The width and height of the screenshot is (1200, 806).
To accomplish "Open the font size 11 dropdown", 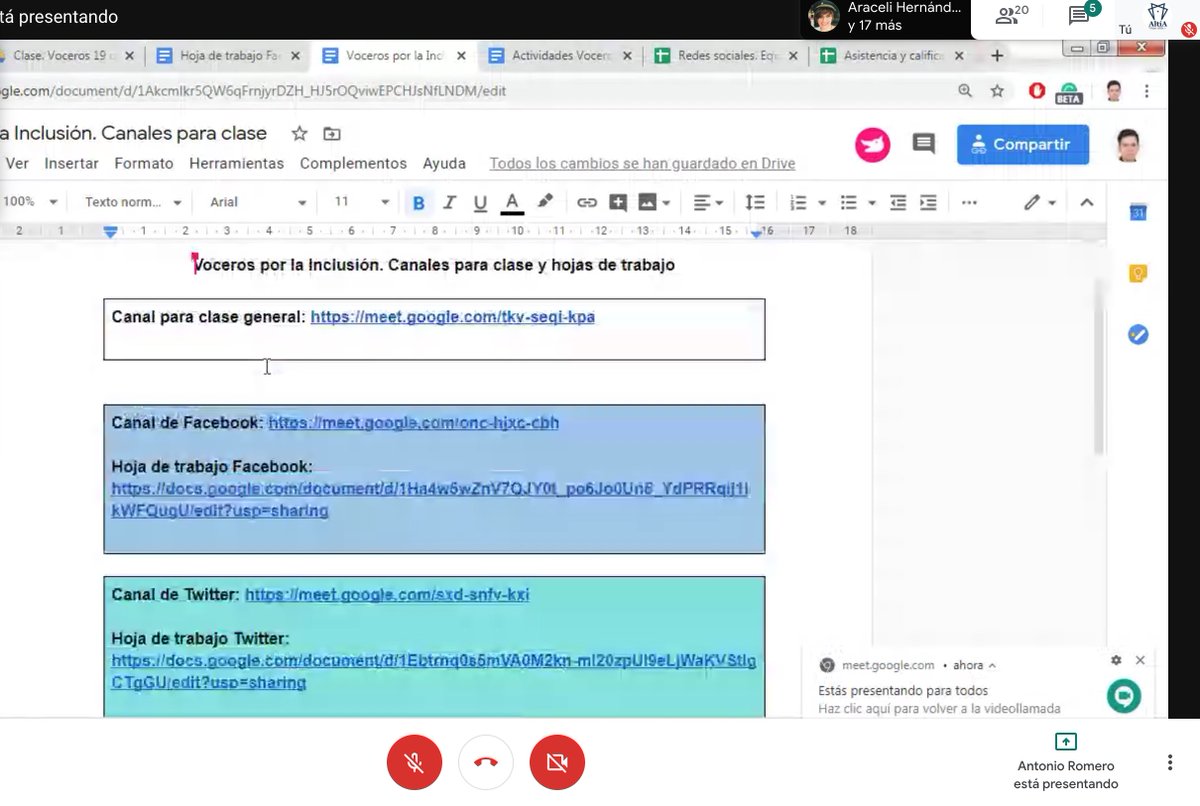I will pos(361,202).
